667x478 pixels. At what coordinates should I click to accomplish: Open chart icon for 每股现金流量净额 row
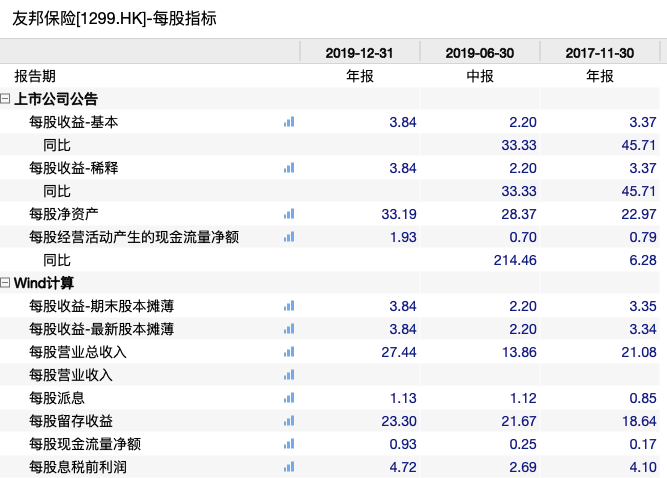(289, 444)
